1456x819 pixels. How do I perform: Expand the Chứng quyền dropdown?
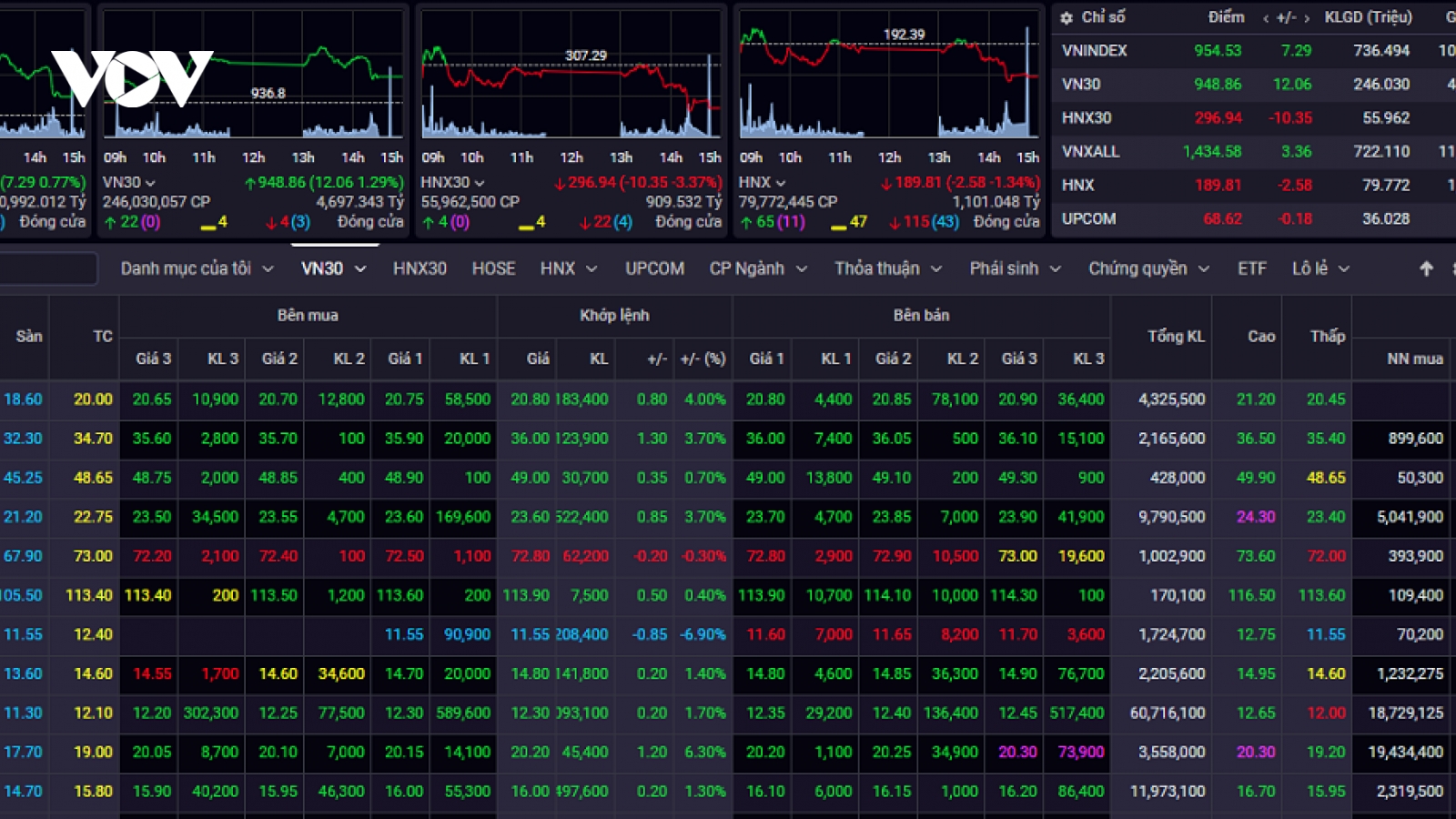pos(1204,269)
